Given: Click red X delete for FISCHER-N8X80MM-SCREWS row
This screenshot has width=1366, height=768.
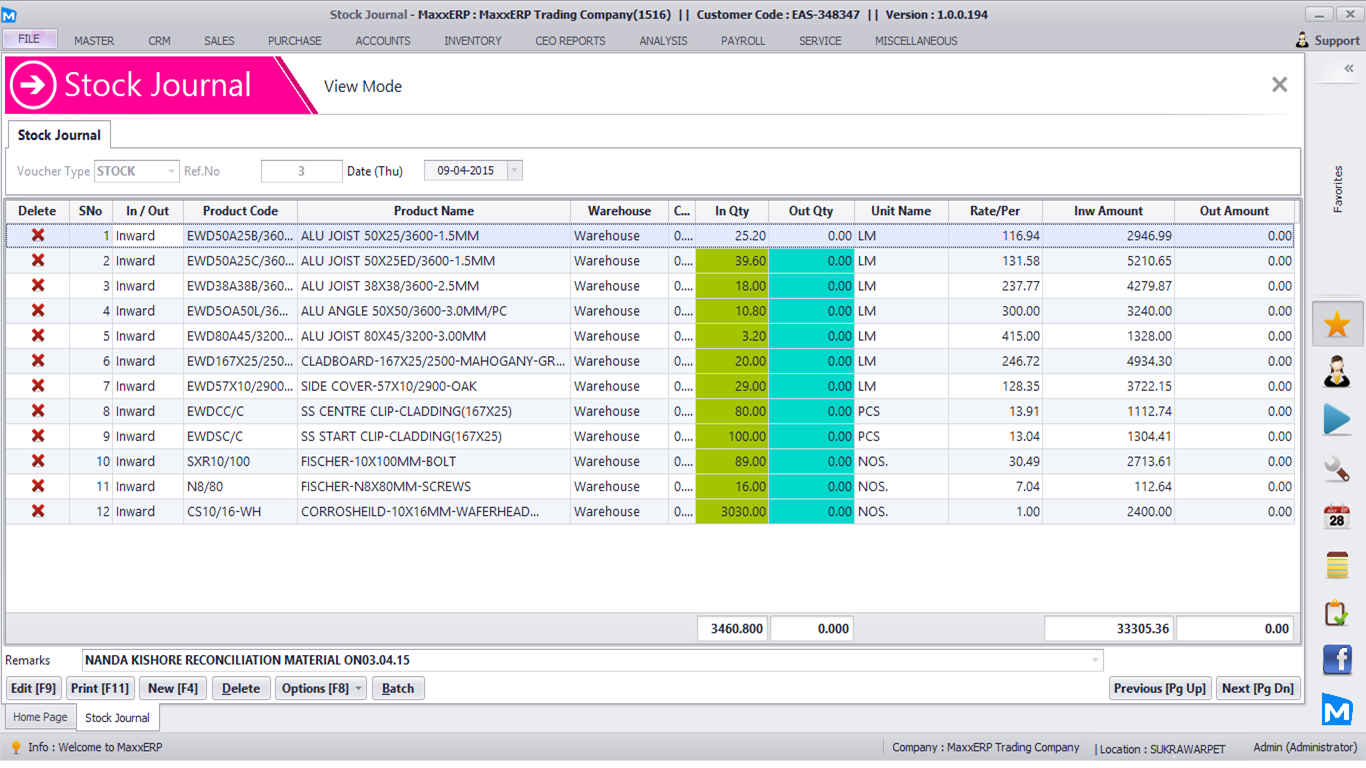Looking at the screenshot, I should pyautogui.click(x=38, y=486).
